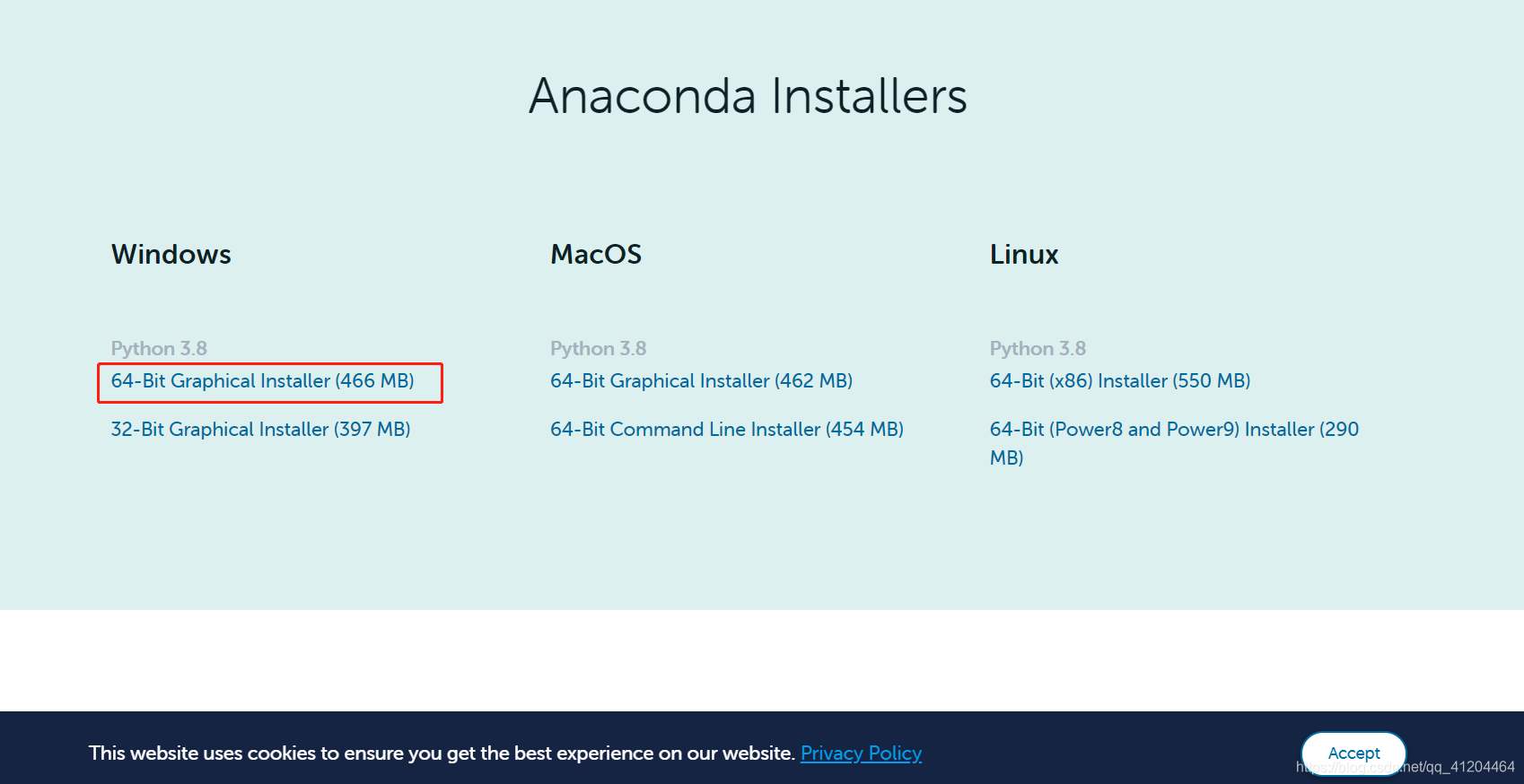Click the MacOS column heading
The height and width of the screenshot is (784, 1524).
point(596,255)
